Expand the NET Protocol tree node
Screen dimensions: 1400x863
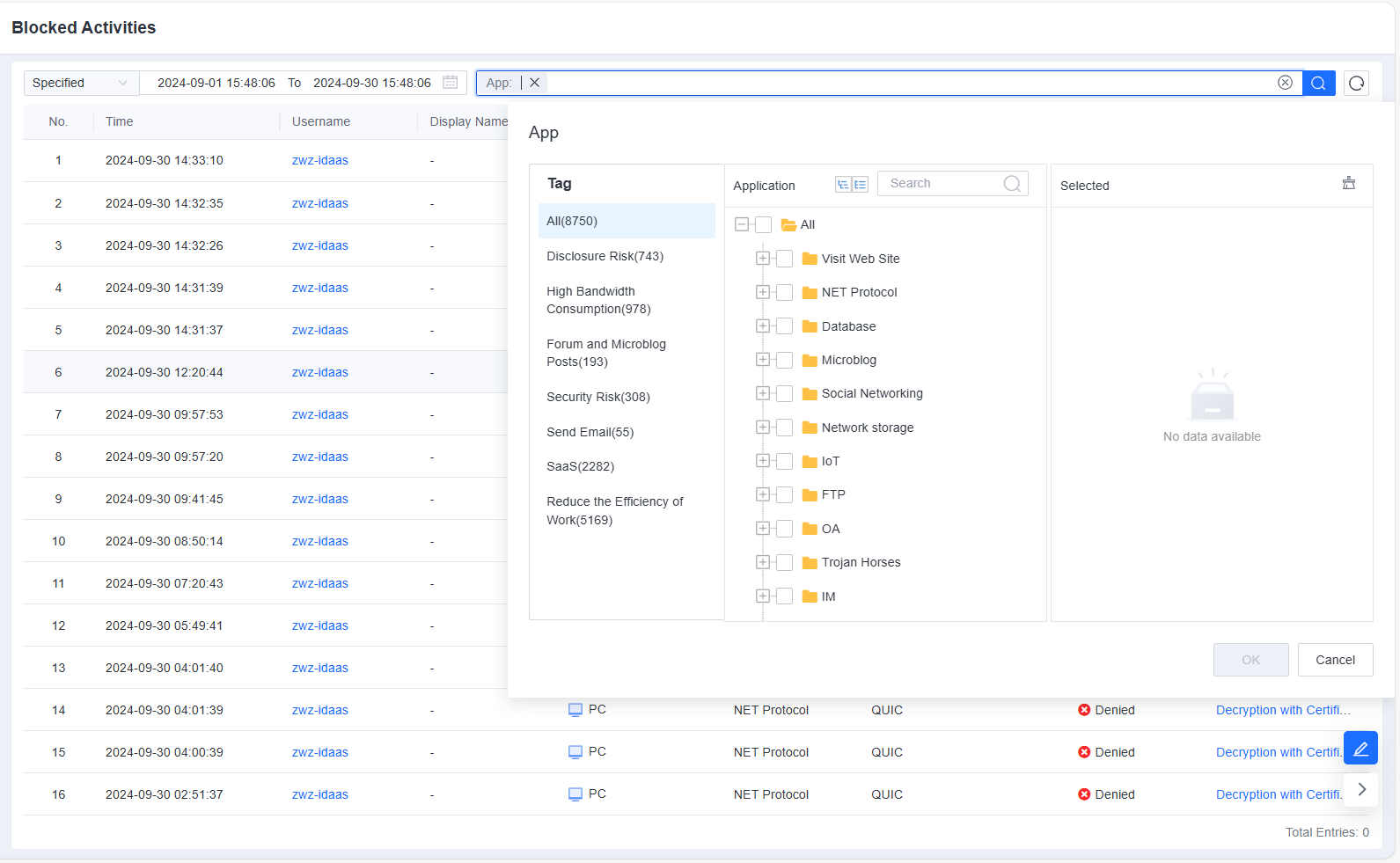click(763, 292)
